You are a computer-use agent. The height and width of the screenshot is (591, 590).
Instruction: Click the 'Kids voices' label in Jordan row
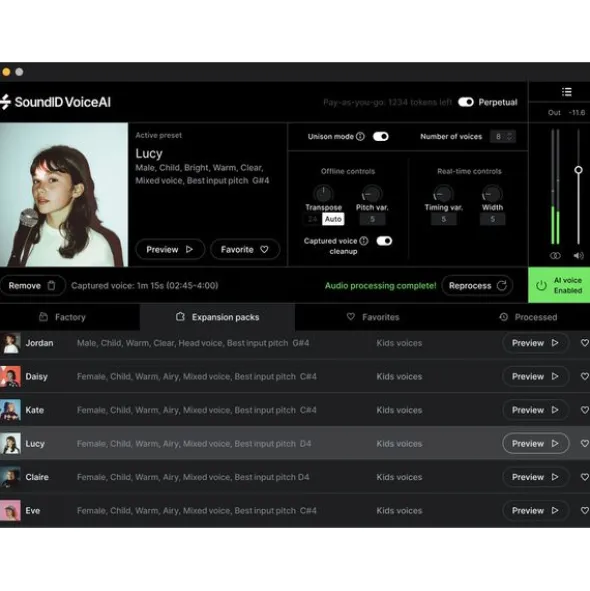pos(399,343)
